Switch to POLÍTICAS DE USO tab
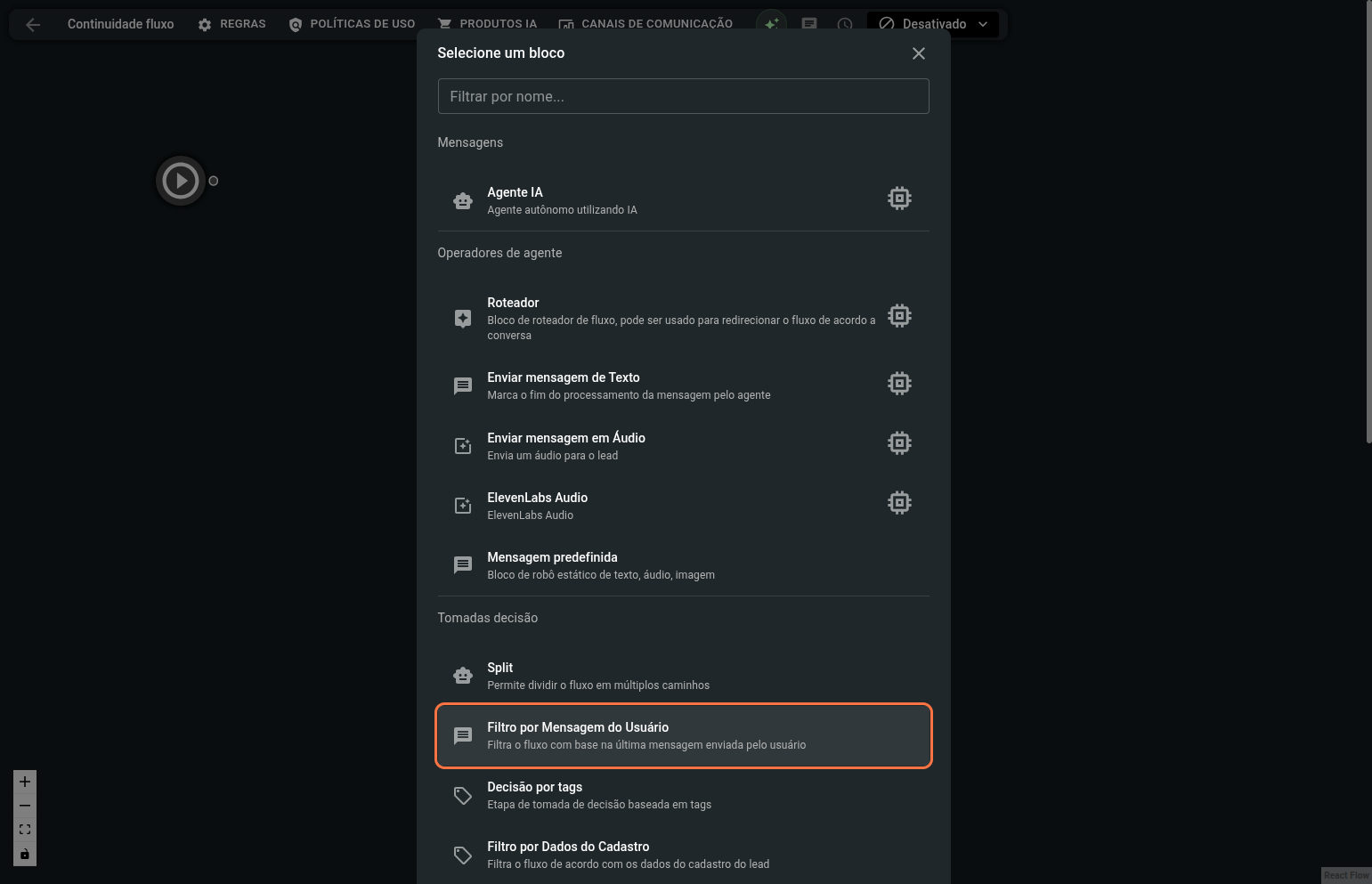1372x884 pixels. pyautogui.click(x=353, y=24)
